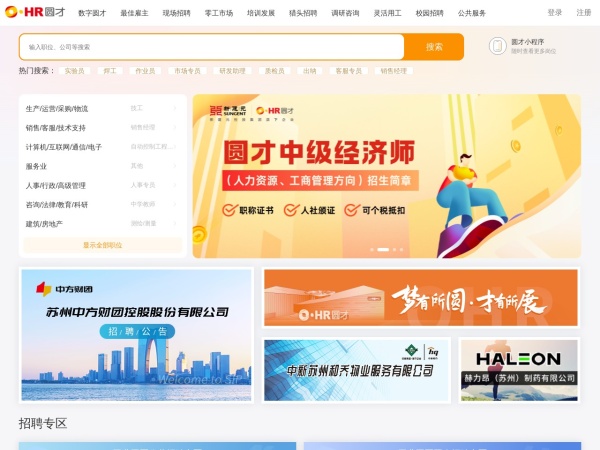Open the 梦有所圆·才有所展 orange banner
The width and height of the screenshot is (600, 450).
[421, 298]
